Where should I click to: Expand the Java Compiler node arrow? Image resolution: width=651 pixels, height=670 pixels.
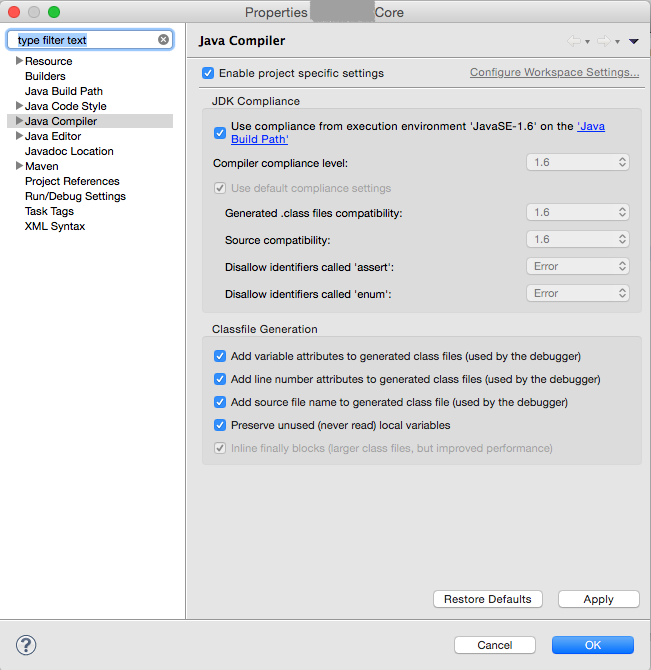[19, 121]
